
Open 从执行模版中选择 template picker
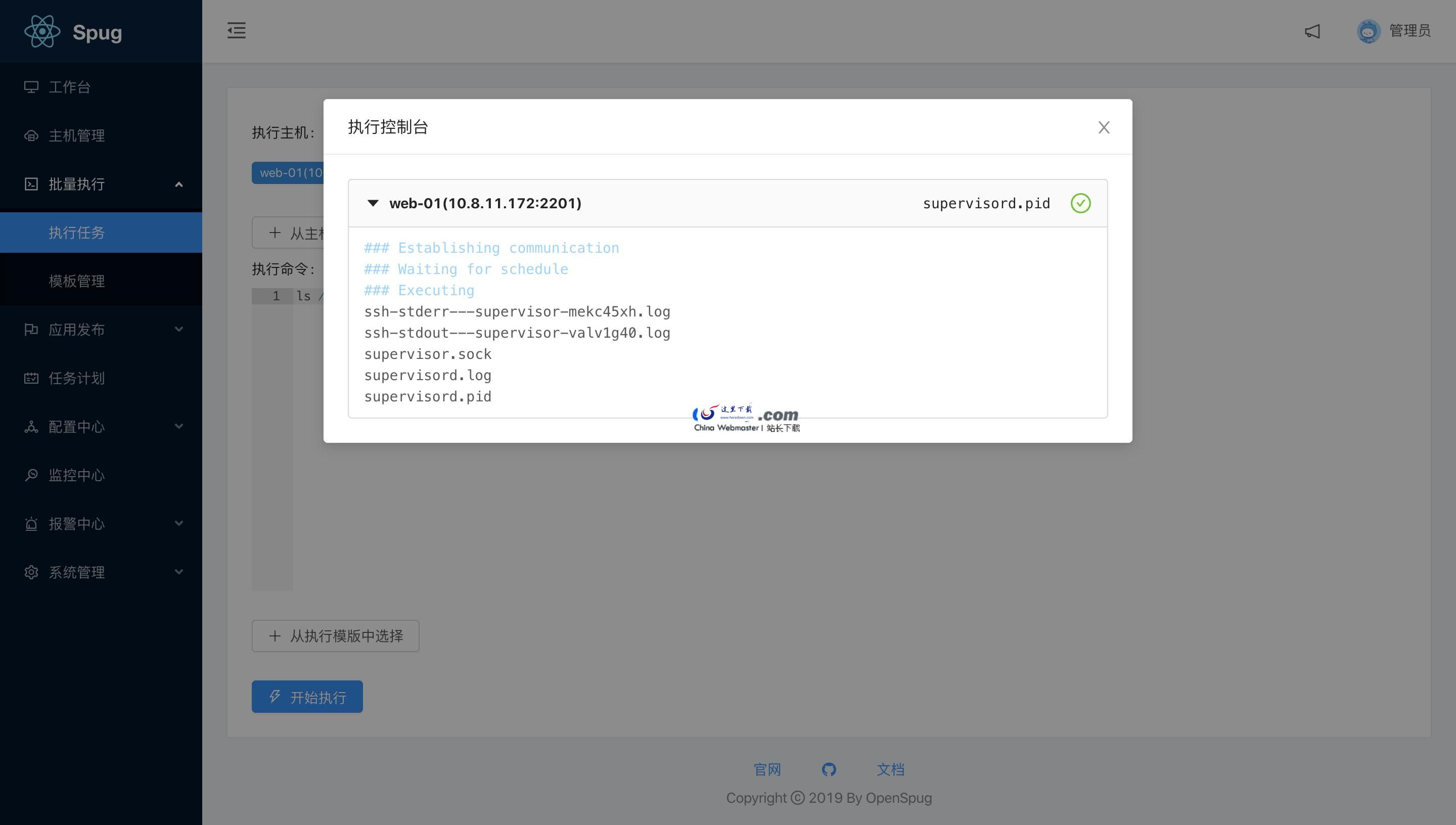[335, 636]
